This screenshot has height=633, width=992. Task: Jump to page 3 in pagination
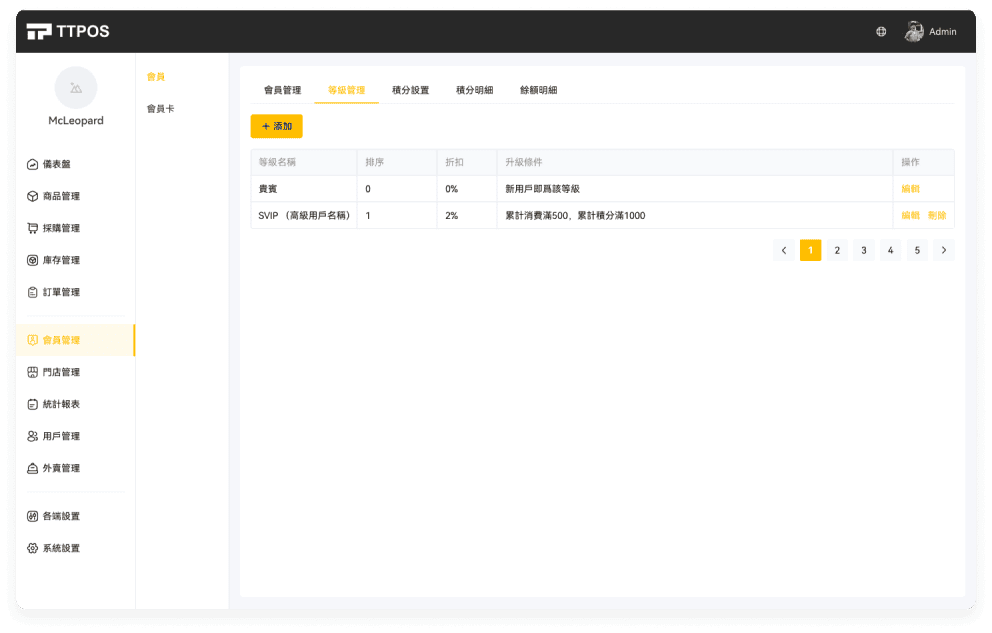864,250
